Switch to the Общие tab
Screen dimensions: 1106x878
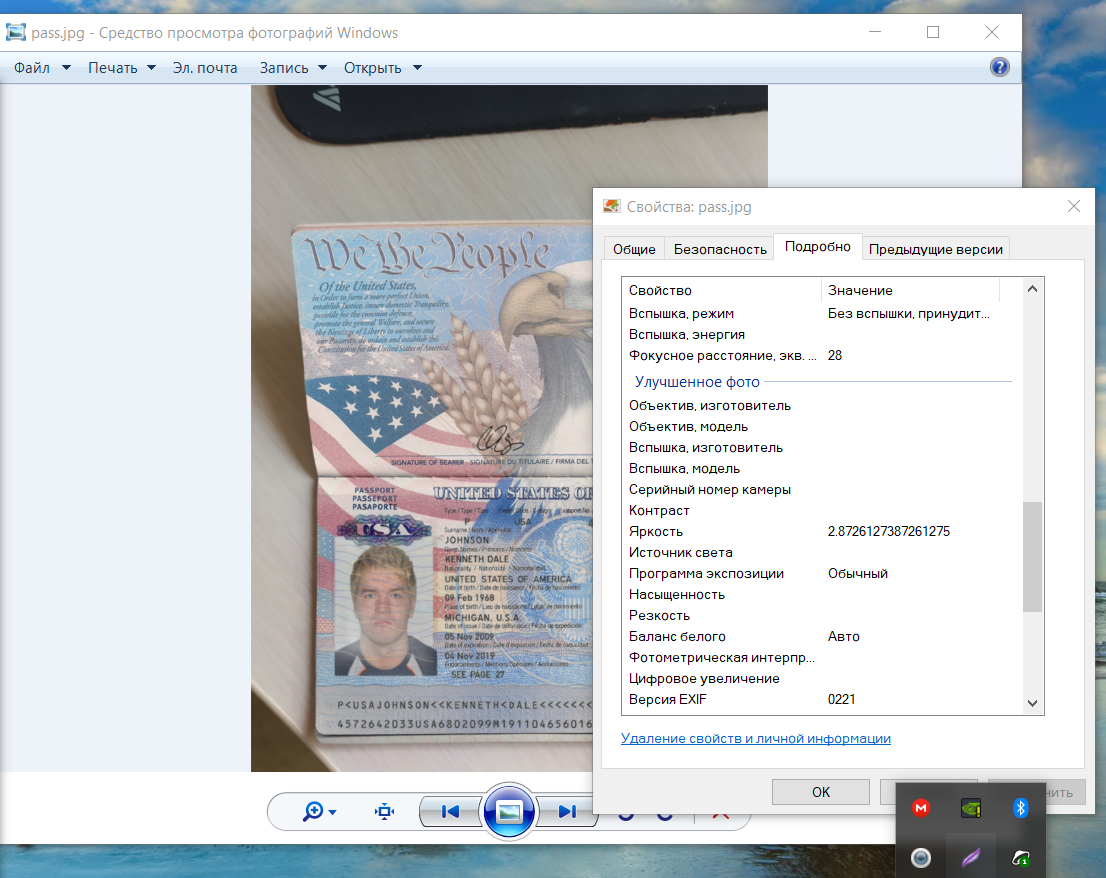[x=634, y=249]
